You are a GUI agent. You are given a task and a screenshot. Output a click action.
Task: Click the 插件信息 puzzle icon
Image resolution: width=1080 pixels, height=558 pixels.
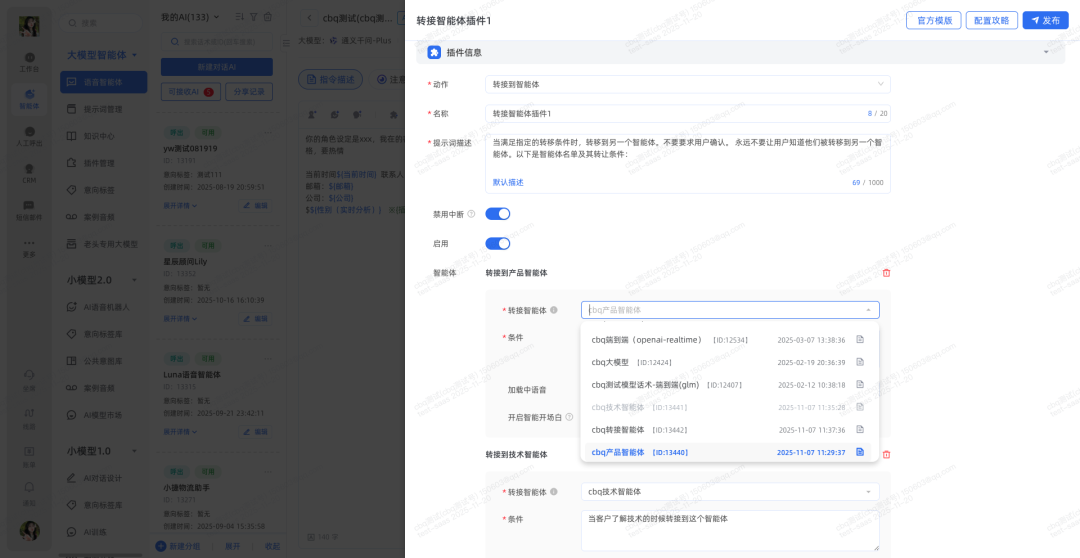click(x=434, y=52)
